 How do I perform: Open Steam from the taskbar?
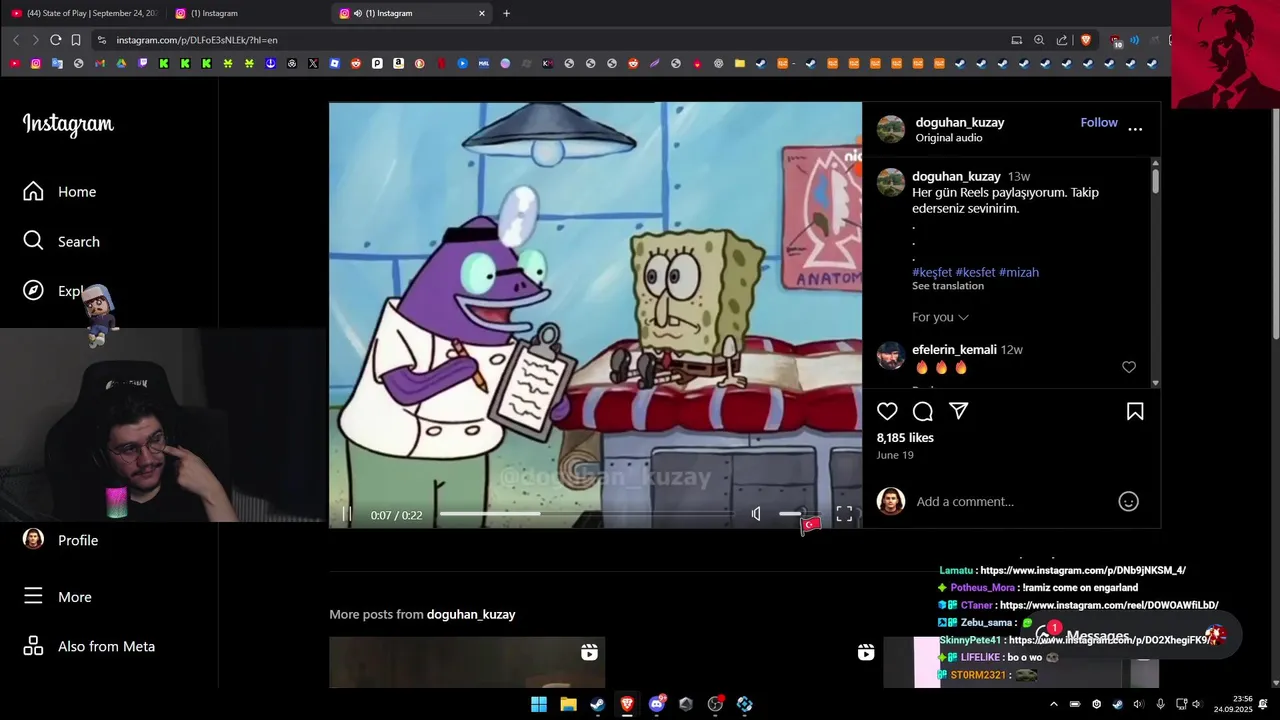pos(597,704)
